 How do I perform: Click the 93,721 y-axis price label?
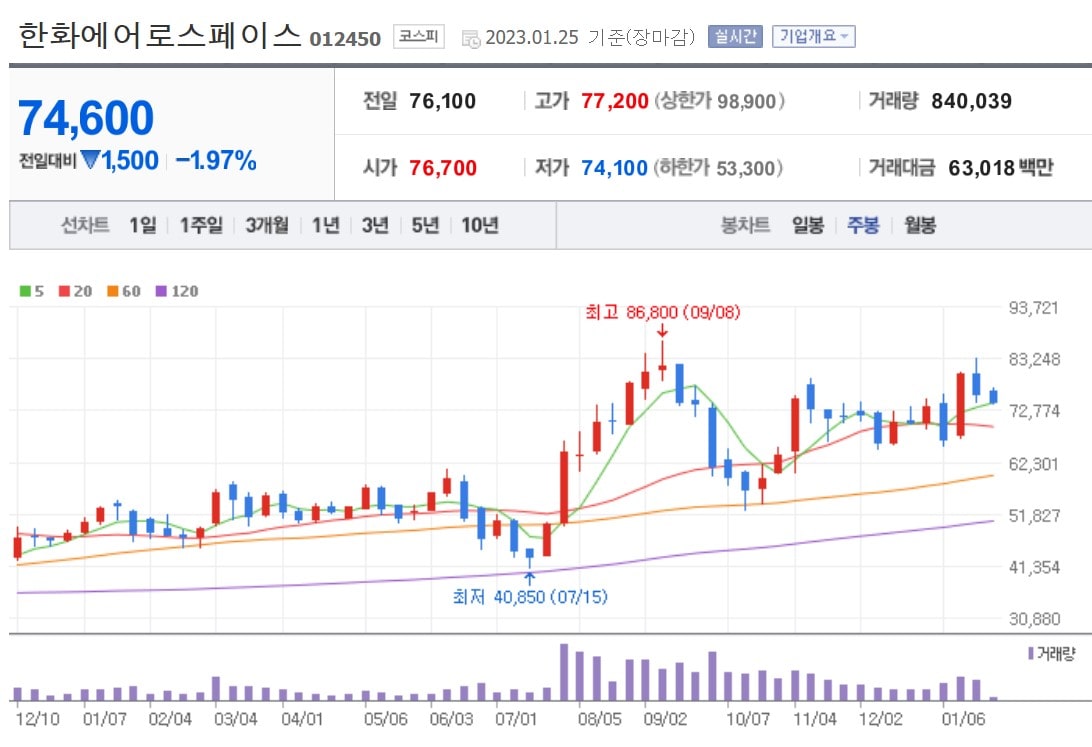pyautogui.click(x=1034, y=308)
